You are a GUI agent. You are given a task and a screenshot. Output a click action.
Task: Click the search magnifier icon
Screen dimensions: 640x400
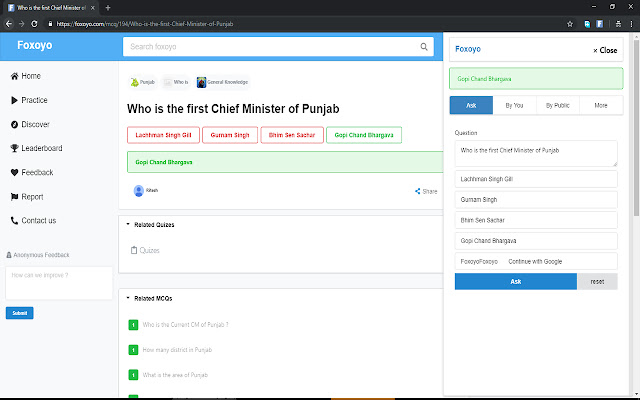424,46
